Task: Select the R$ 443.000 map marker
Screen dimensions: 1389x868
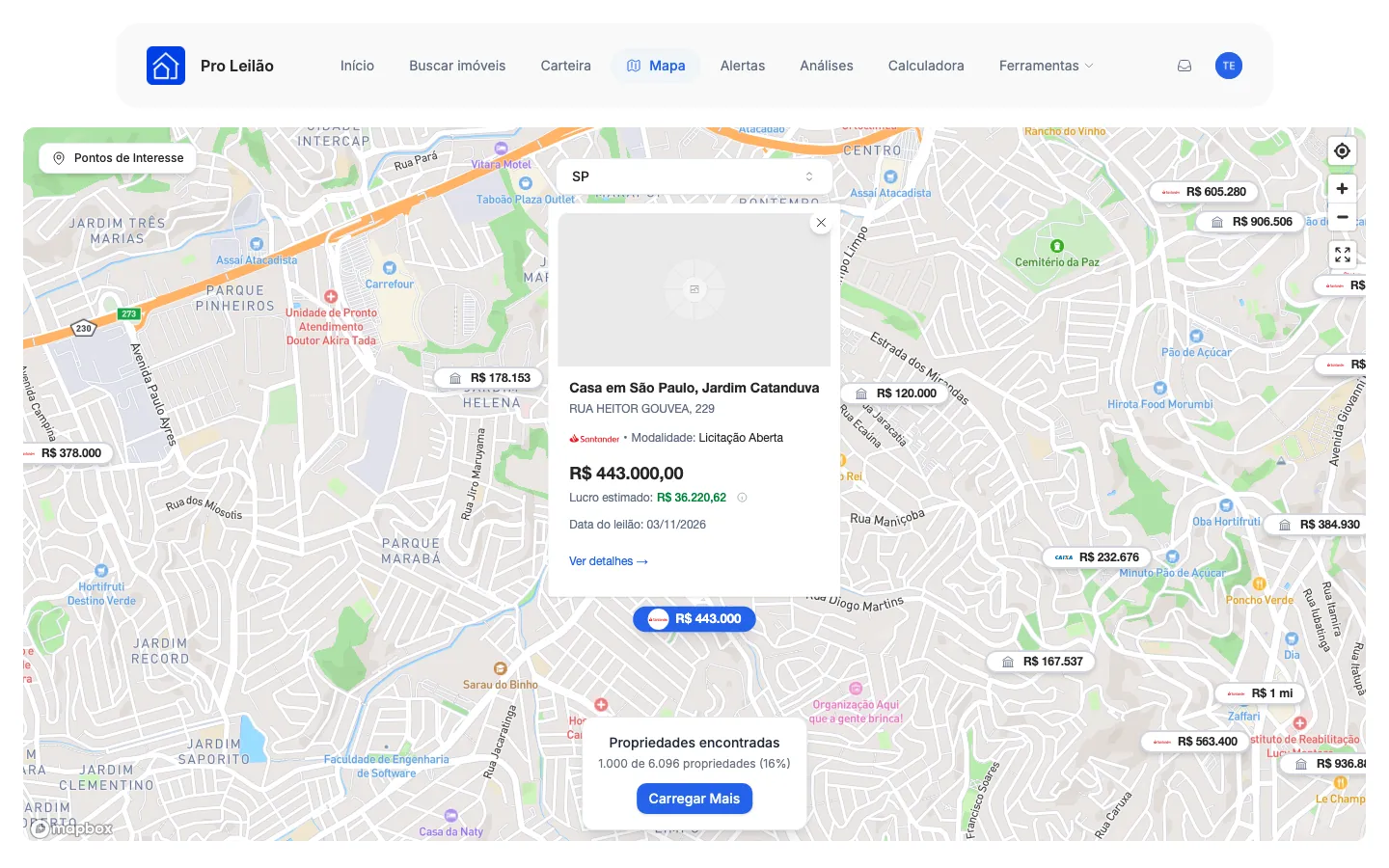Action: [694, 619]
